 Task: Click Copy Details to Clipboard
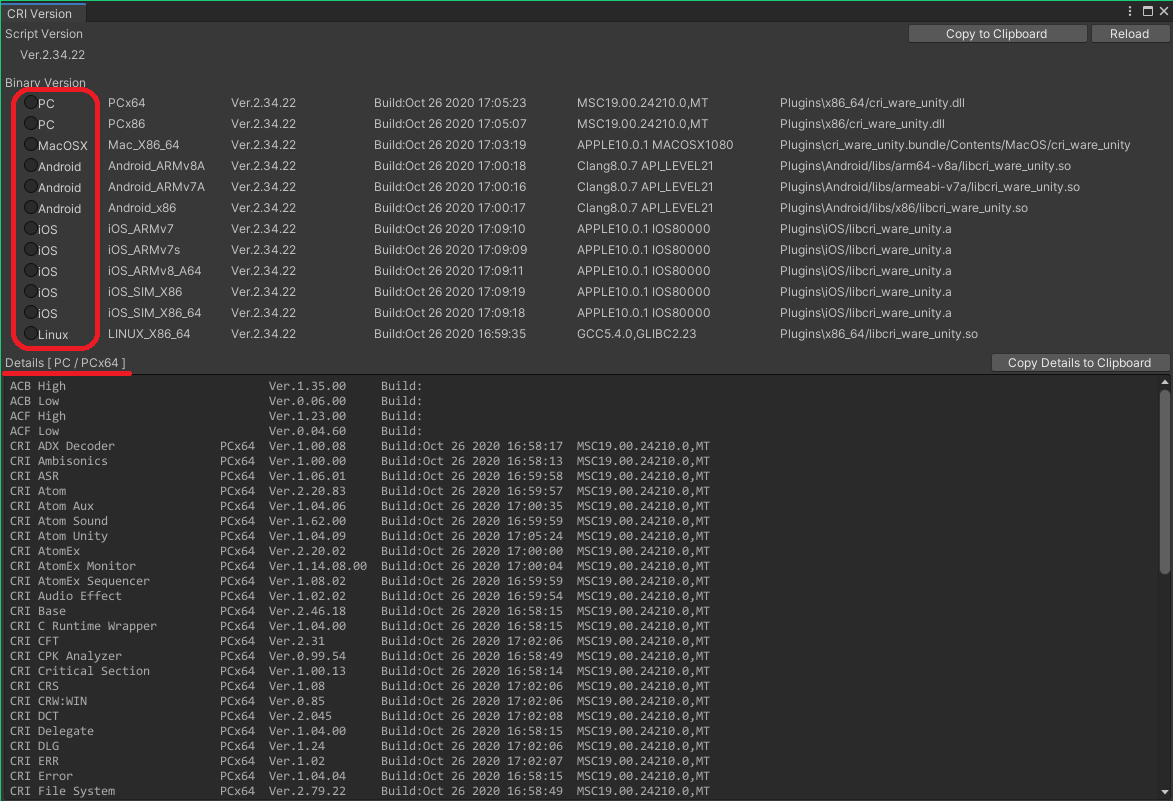click(1079, 363)
